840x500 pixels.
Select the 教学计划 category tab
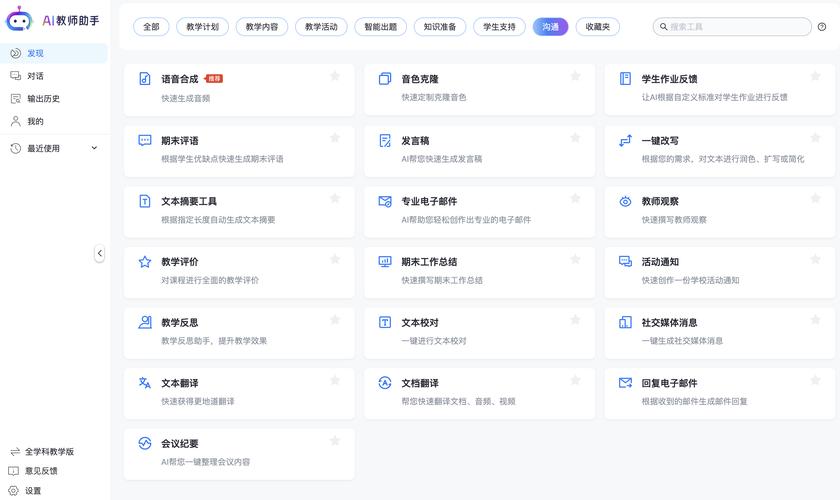tap(202, 27)
